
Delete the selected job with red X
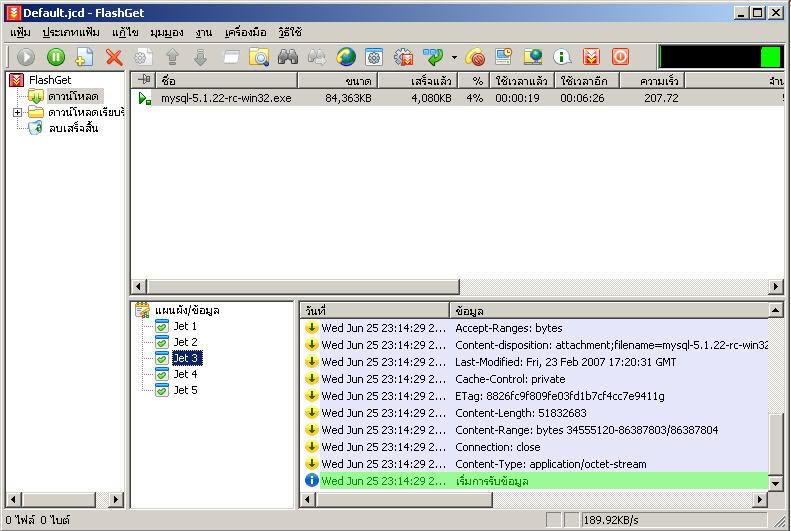(x=114, y=57)
